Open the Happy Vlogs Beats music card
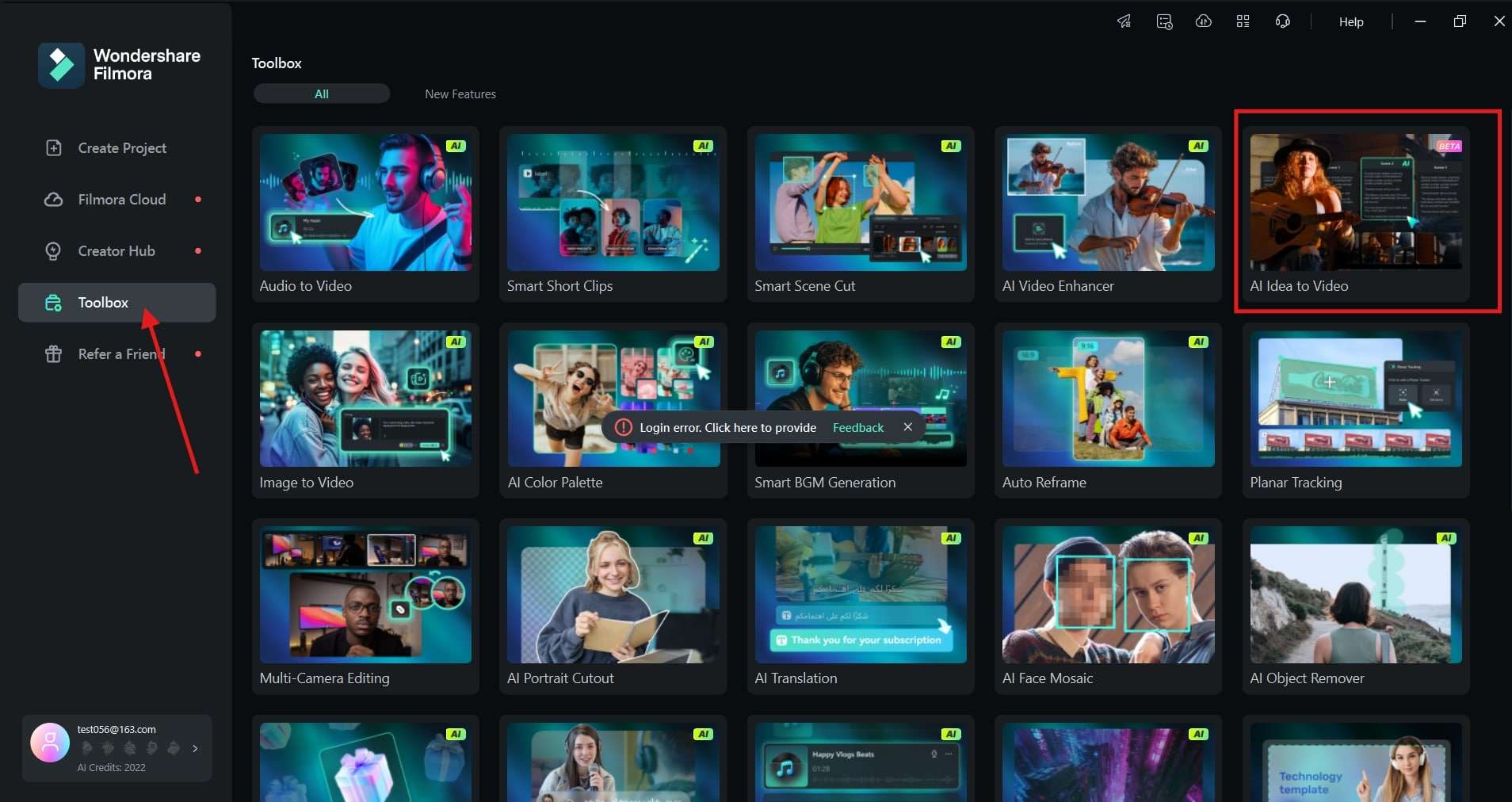Viewport: 1512px width, 802px height. [861, 762]
